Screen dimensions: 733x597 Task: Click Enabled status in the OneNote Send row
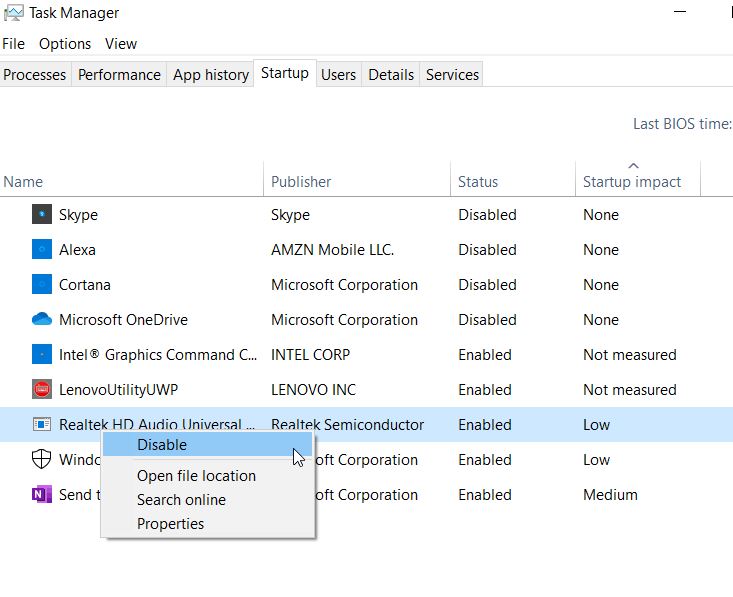[485, 495]
